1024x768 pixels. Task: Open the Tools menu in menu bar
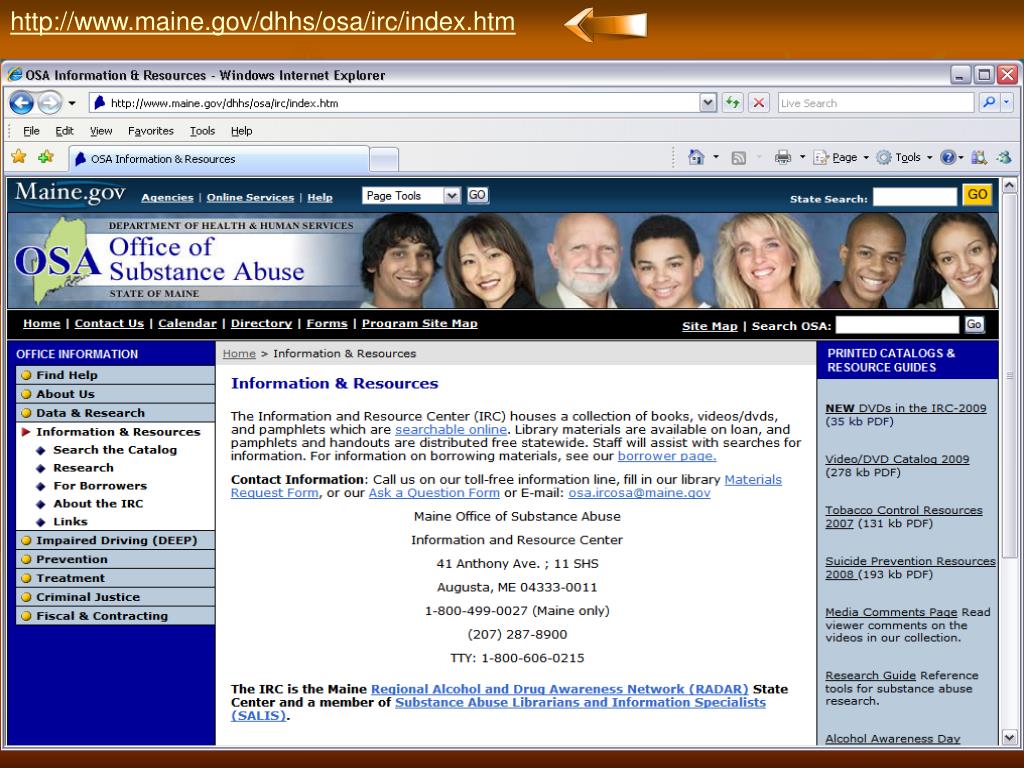pyautogui.click(x=202, y=131)
